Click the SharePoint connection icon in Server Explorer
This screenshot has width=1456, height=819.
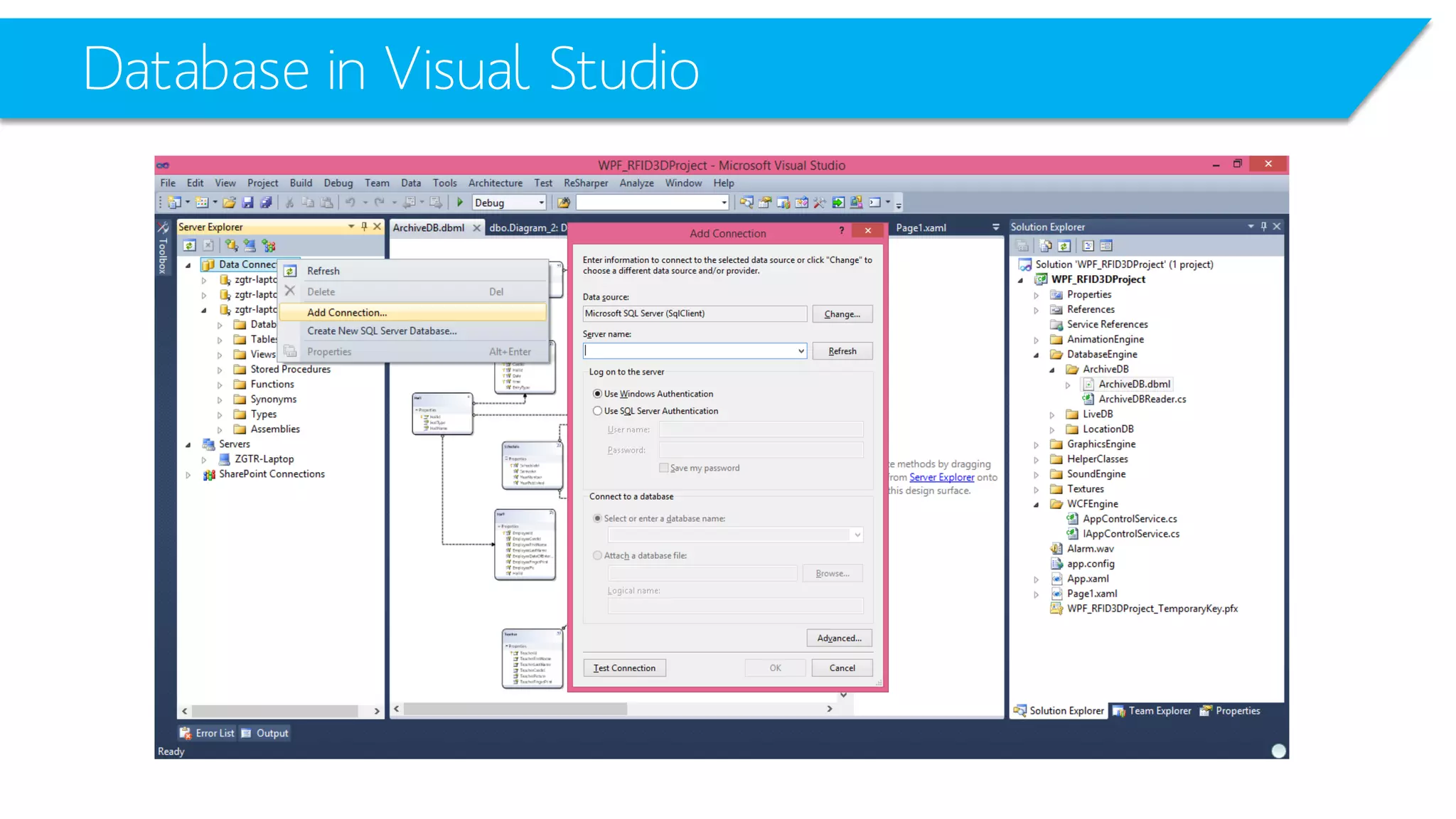tap(268, 245)
